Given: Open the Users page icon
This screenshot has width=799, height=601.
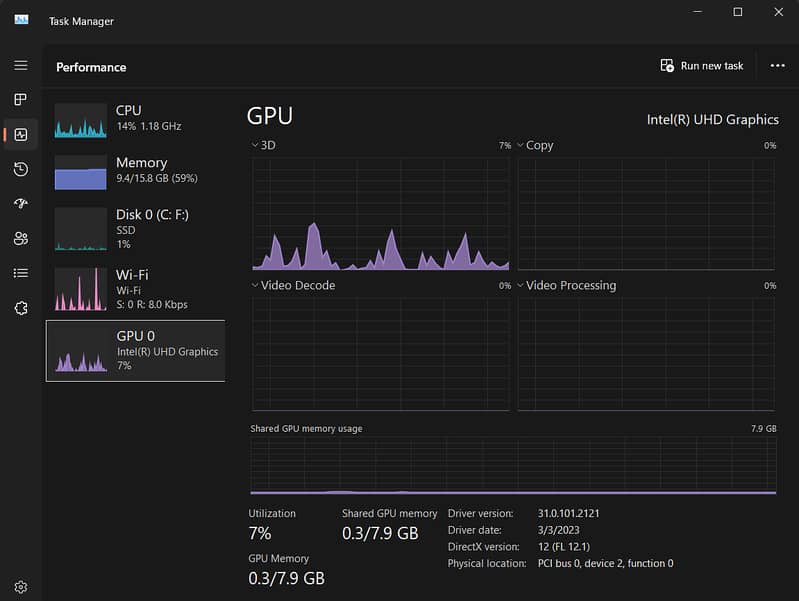Looking at the screenshot, I should pyautogui.click(x=20, y=238).
